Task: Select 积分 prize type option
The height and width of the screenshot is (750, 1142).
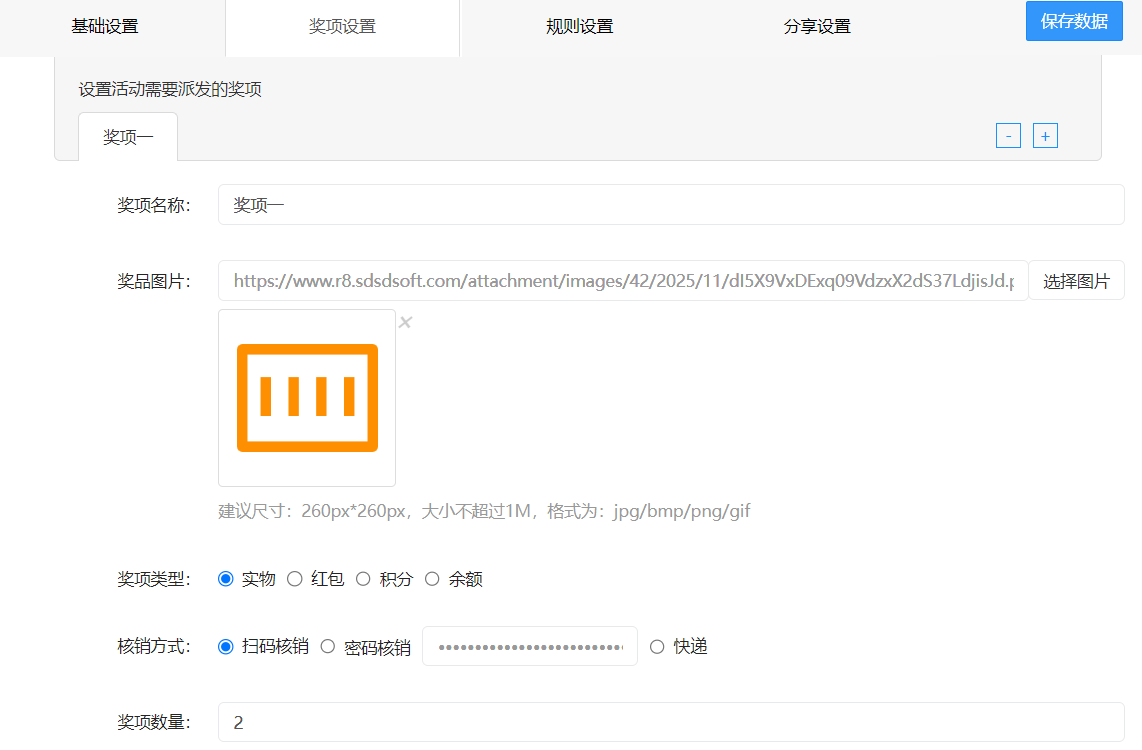Action: (364, 579)
